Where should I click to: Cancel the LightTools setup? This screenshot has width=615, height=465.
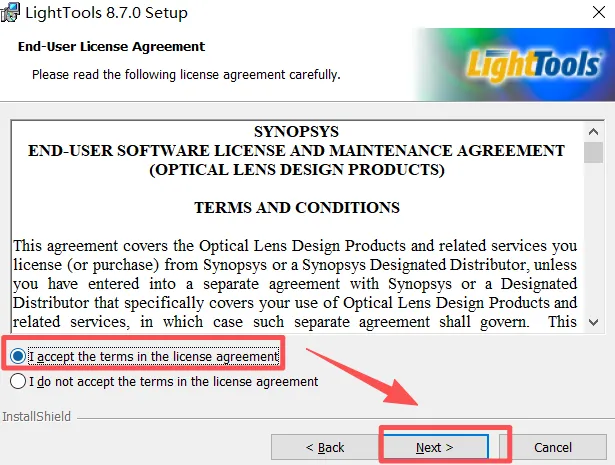click(x=553, y=447)
